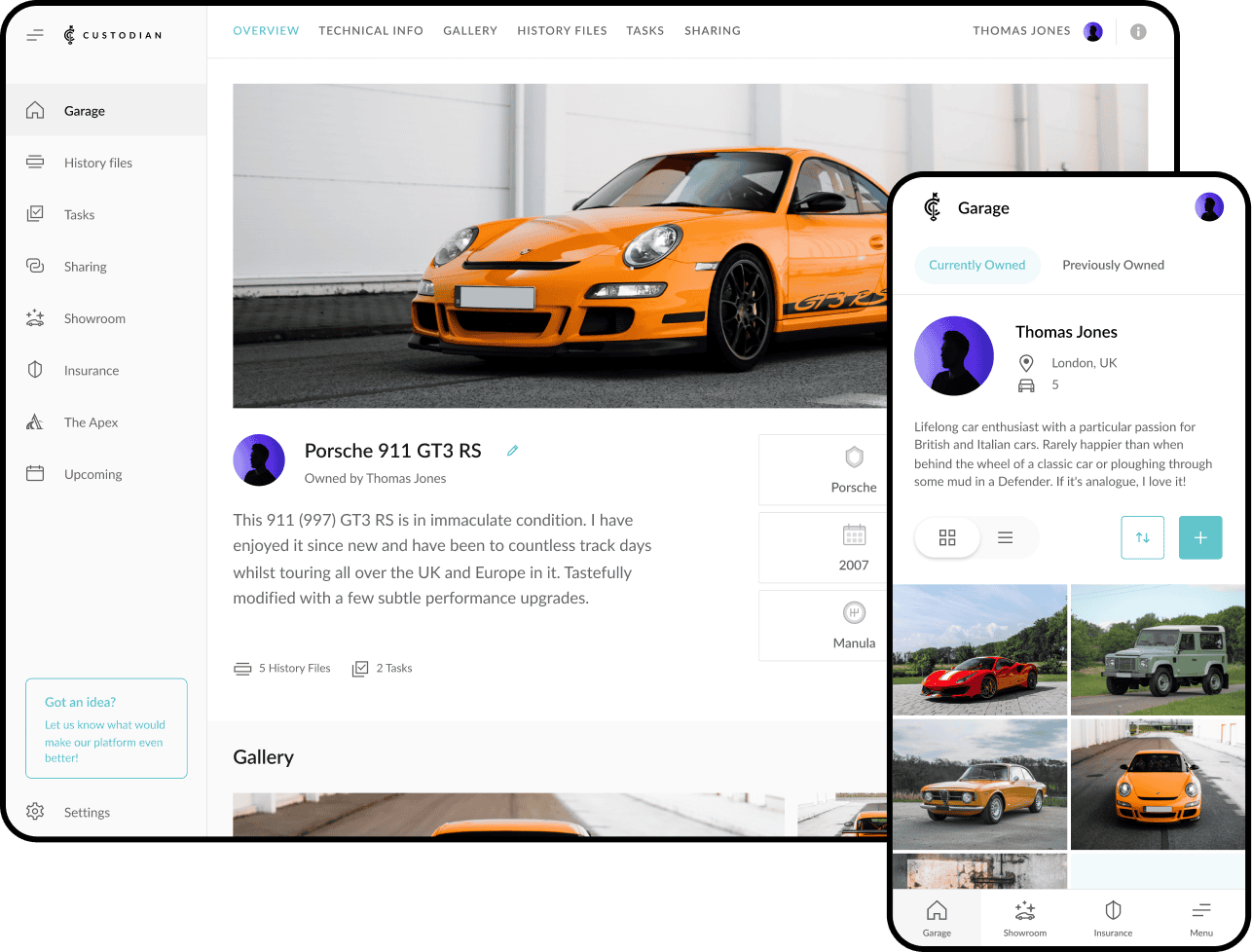Click the 2 Tasks checkbox icon
The width and height of the screenshot is (1252, 952).
360,668
